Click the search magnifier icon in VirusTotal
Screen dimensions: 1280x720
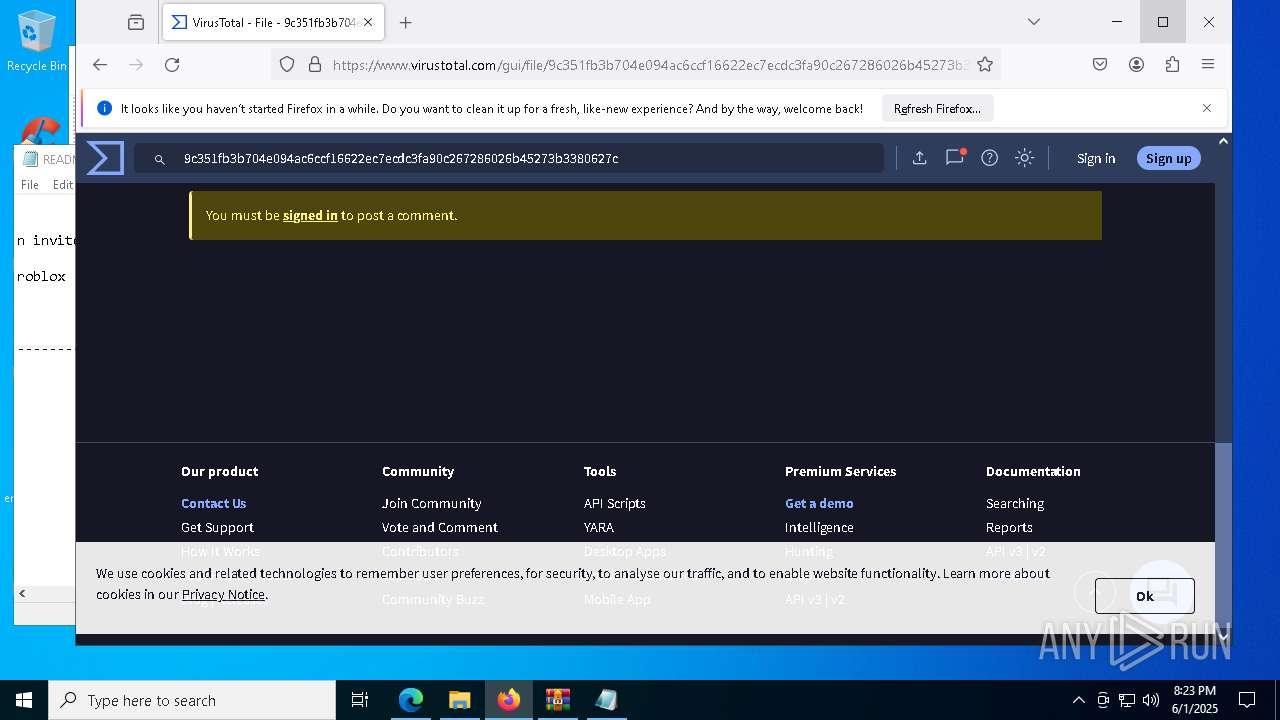159,159
